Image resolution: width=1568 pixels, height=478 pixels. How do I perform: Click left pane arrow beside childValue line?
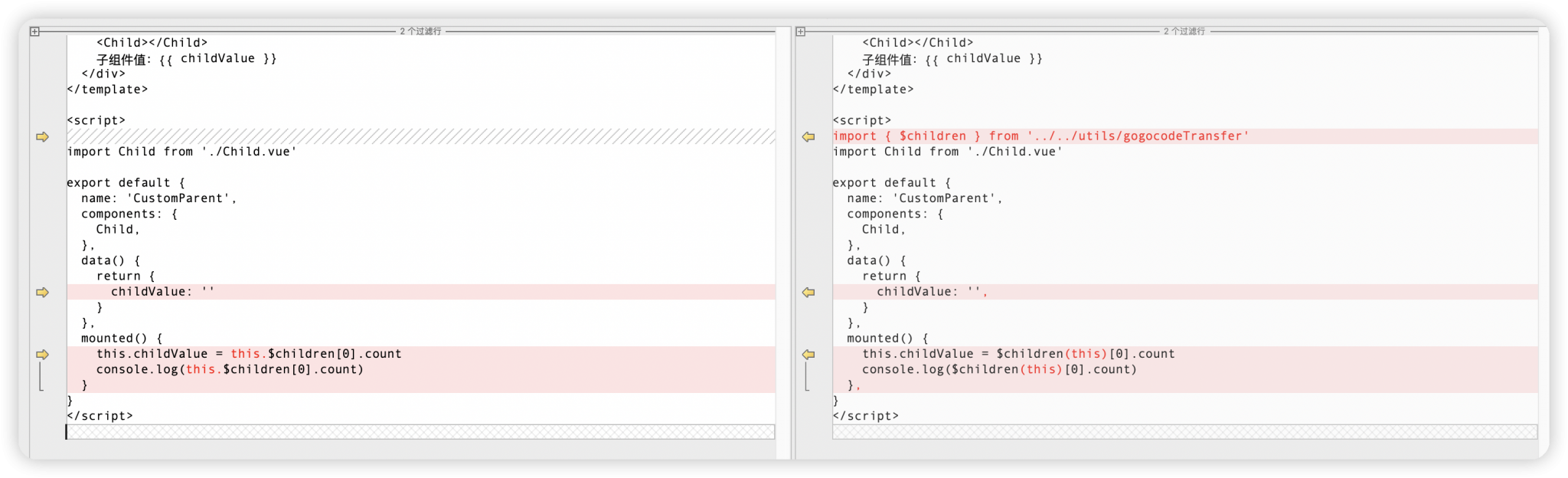[42, 293]
